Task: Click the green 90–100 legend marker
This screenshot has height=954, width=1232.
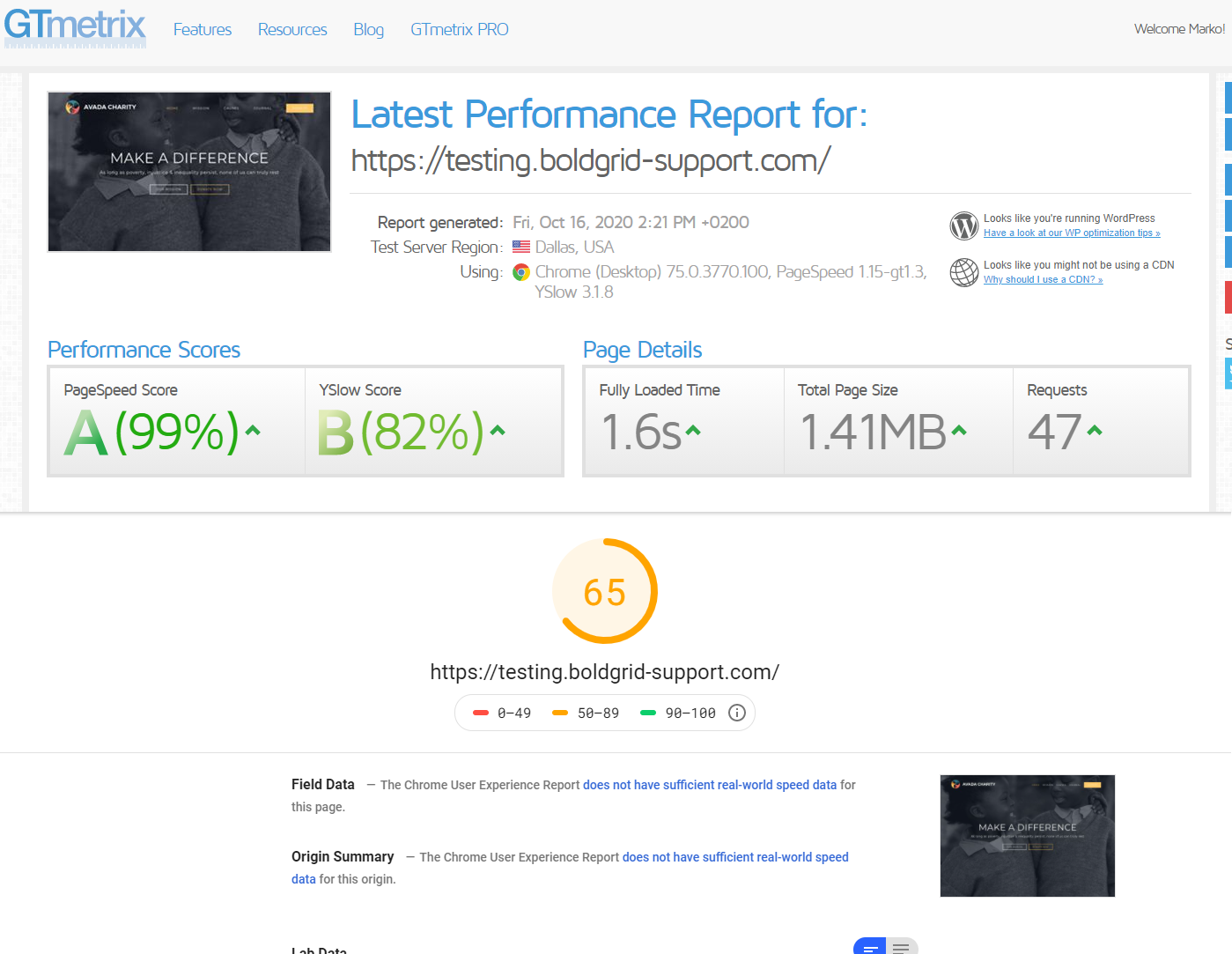Action: 648,714
